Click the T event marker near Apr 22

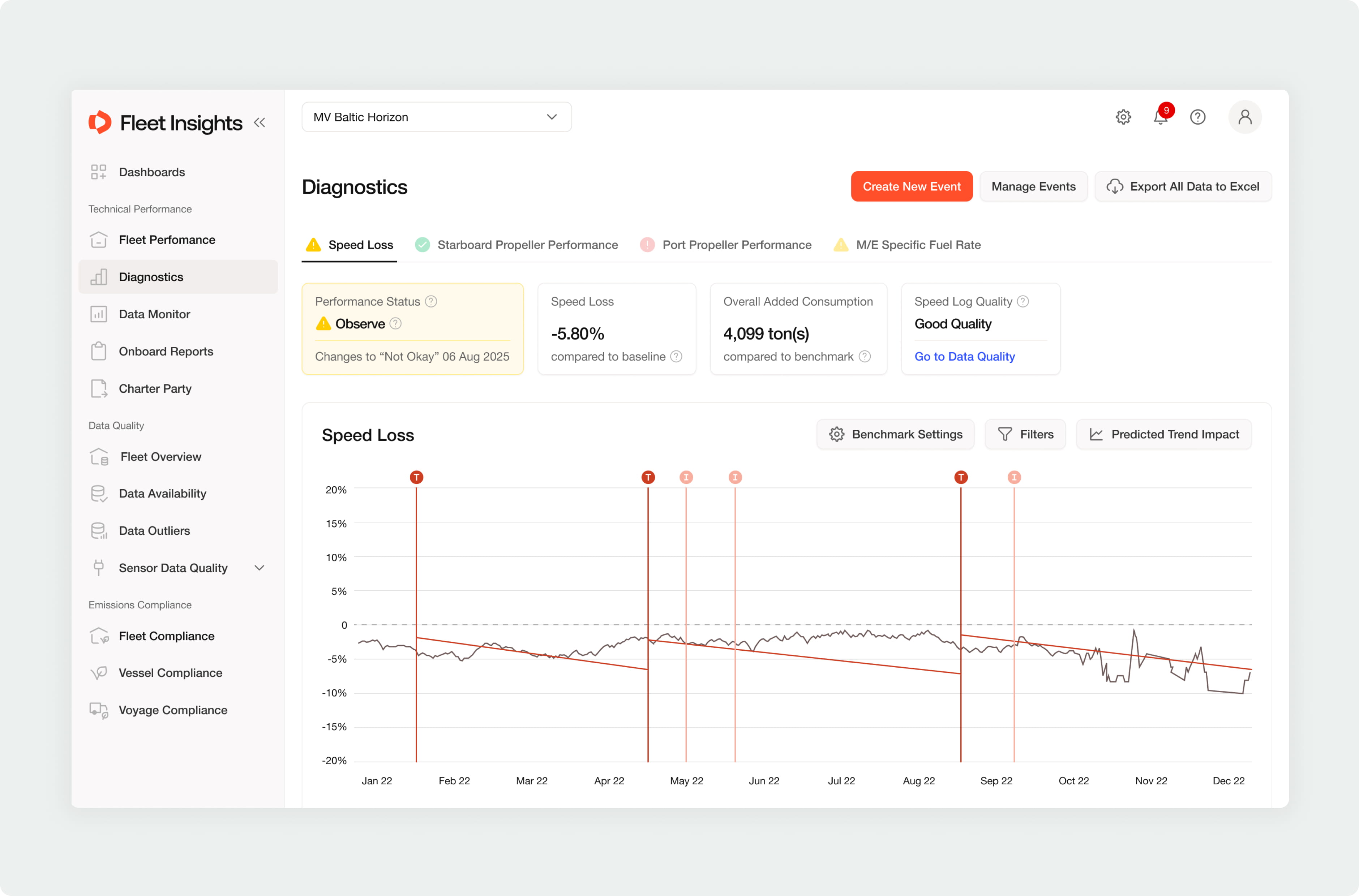click(648, 477)
